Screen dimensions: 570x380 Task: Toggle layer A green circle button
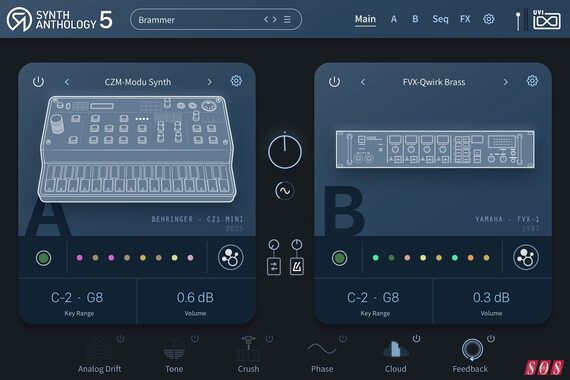(43, 258)
